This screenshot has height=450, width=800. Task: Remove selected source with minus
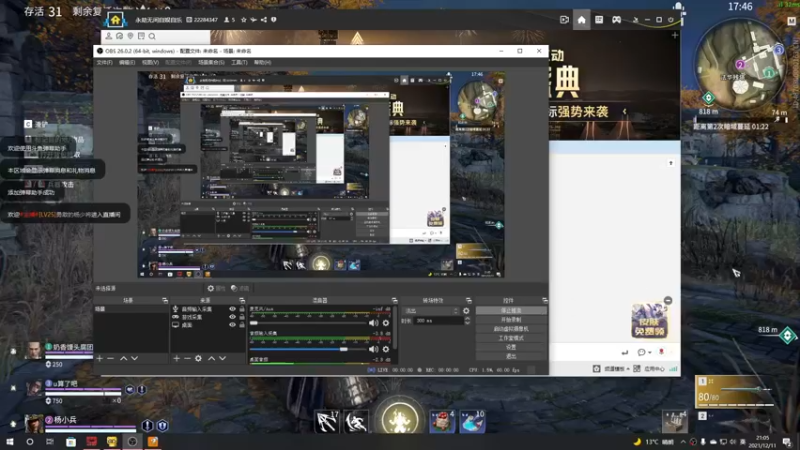point(187,358)
